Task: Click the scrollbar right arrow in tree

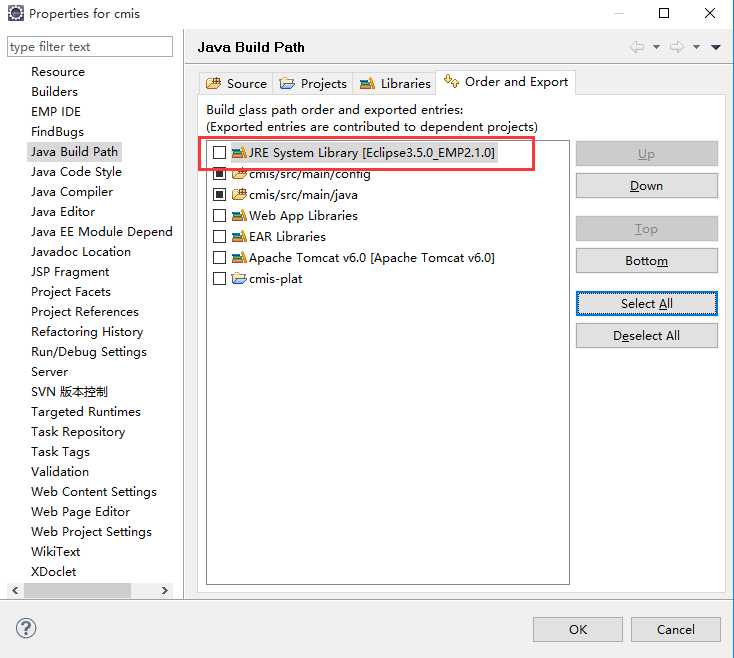Action: (165, 590)
